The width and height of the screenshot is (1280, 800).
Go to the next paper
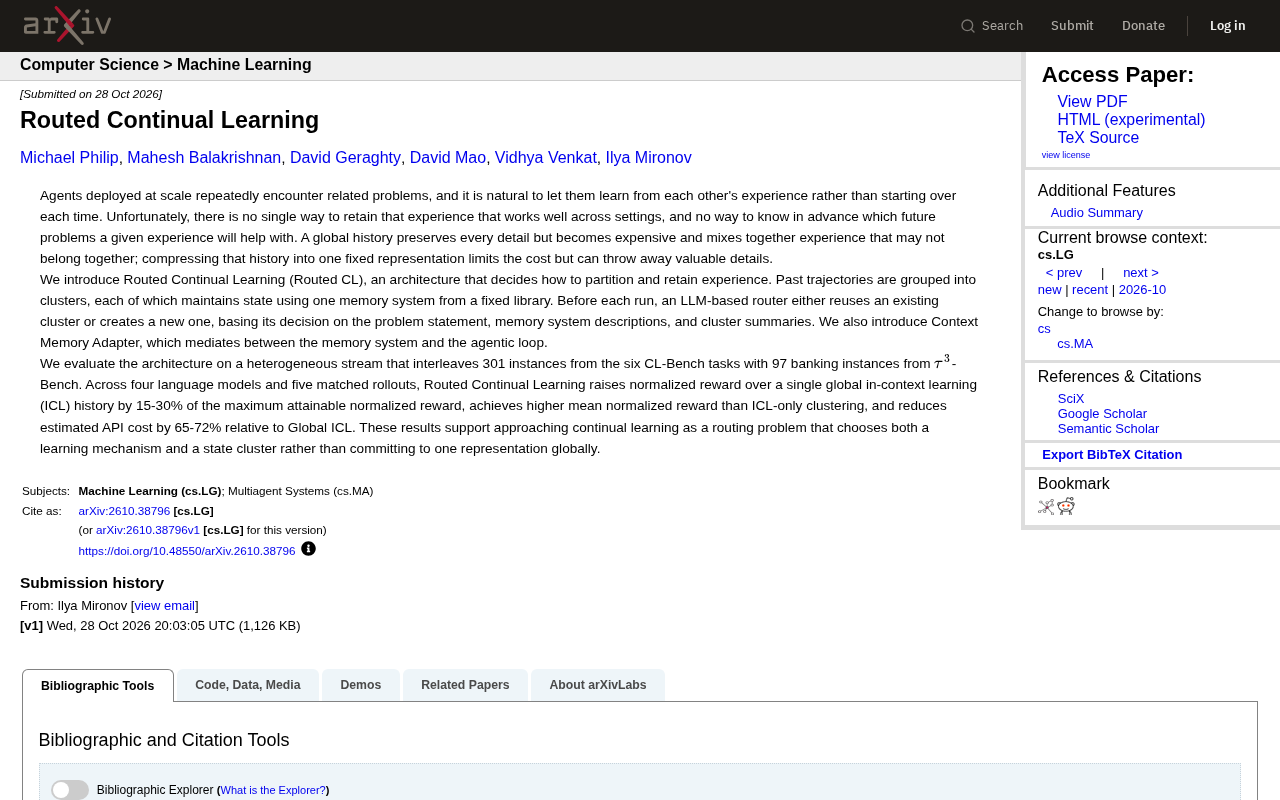pos(1141,273)
